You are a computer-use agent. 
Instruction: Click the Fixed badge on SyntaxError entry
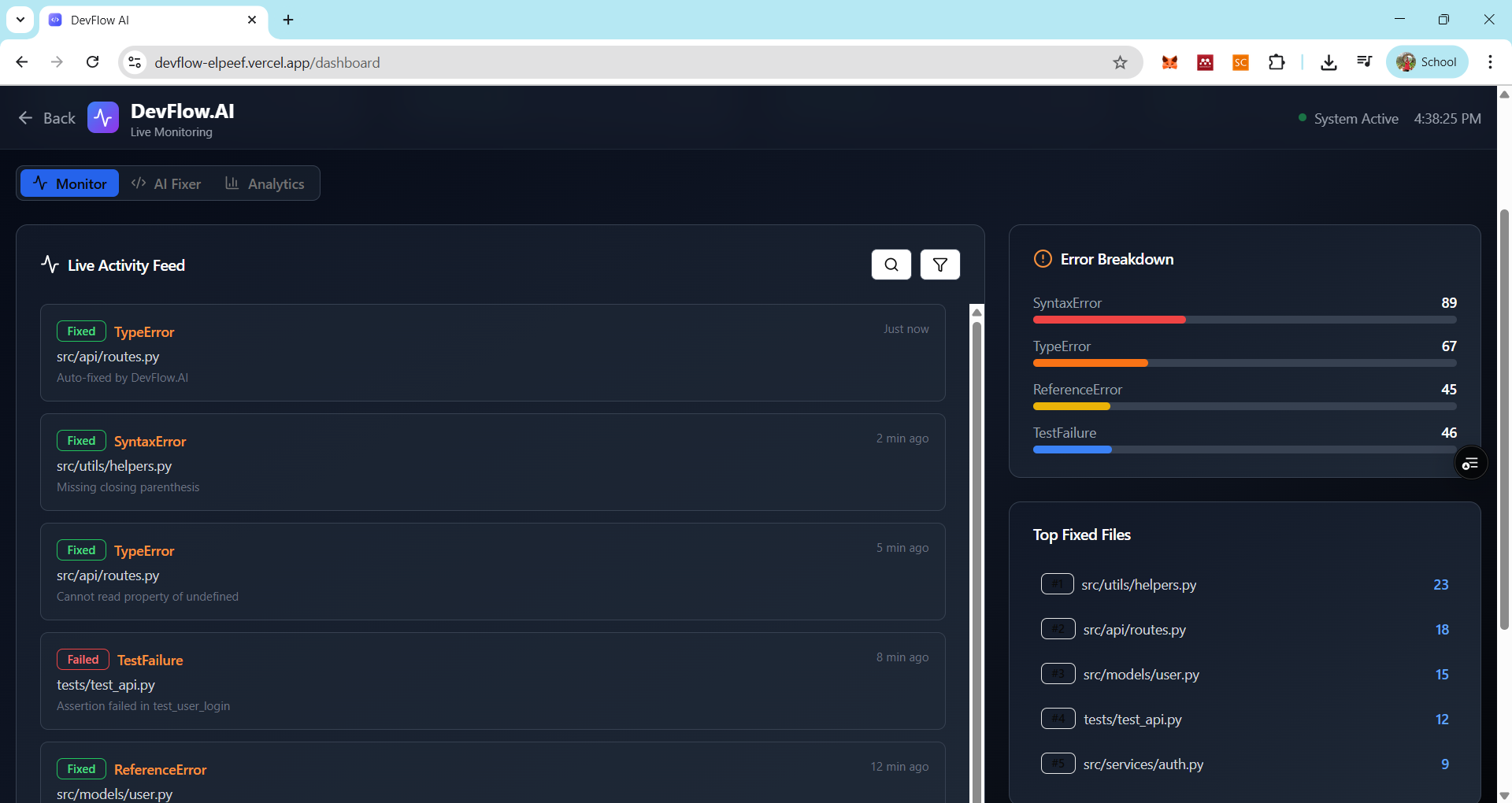(x=81, y=441)
